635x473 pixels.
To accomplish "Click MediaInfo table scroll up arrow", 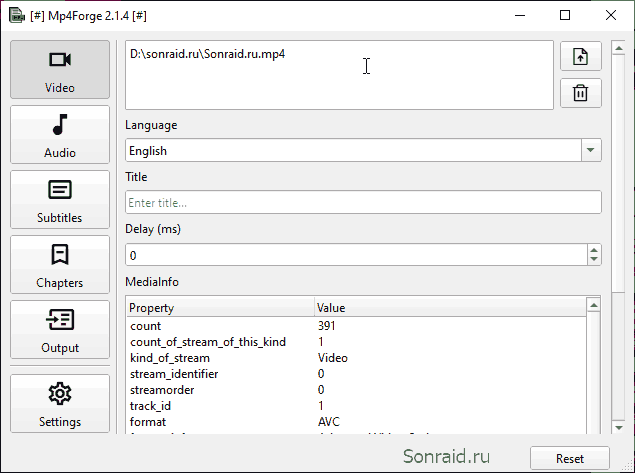I will click(594, 305).
